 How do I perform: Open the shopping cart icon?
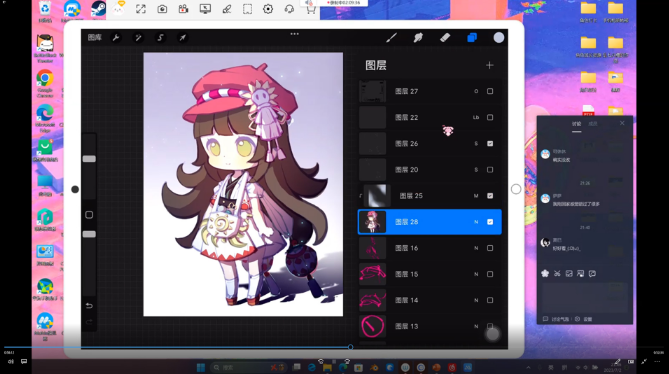tap(311, 10)
